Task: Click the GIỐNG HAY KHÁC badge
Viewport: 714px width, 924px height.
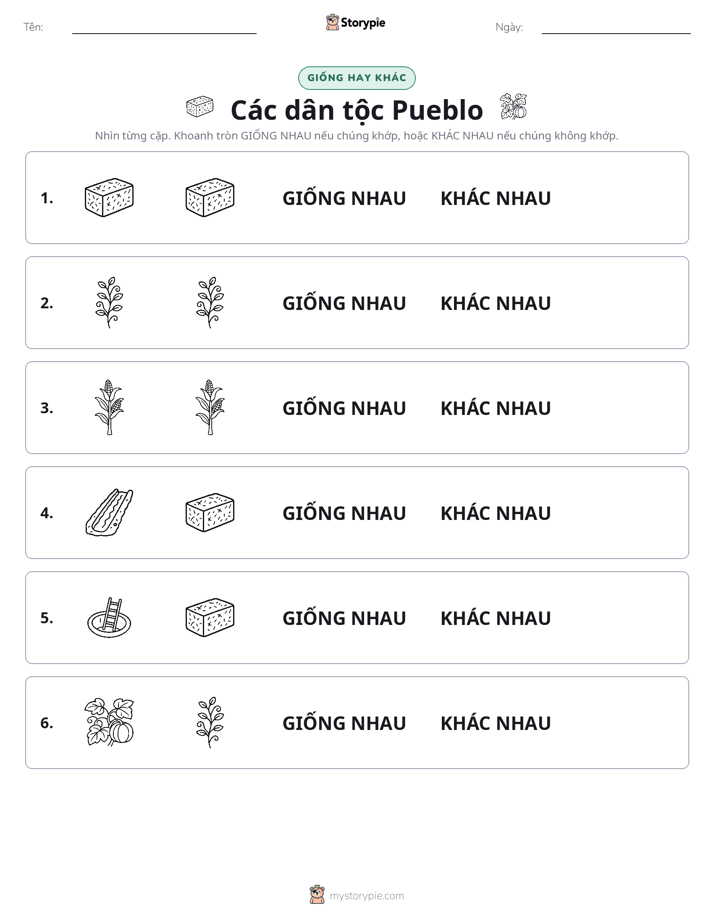Action: [x=357, y=78]
